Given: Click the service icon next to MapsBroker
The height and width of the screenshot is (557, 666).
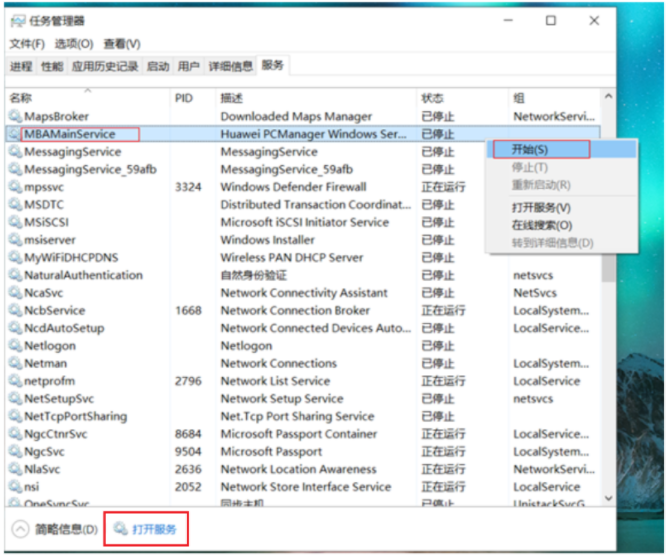Looking at the screenshot, I should pyautogui.click(x=15, y=117).
